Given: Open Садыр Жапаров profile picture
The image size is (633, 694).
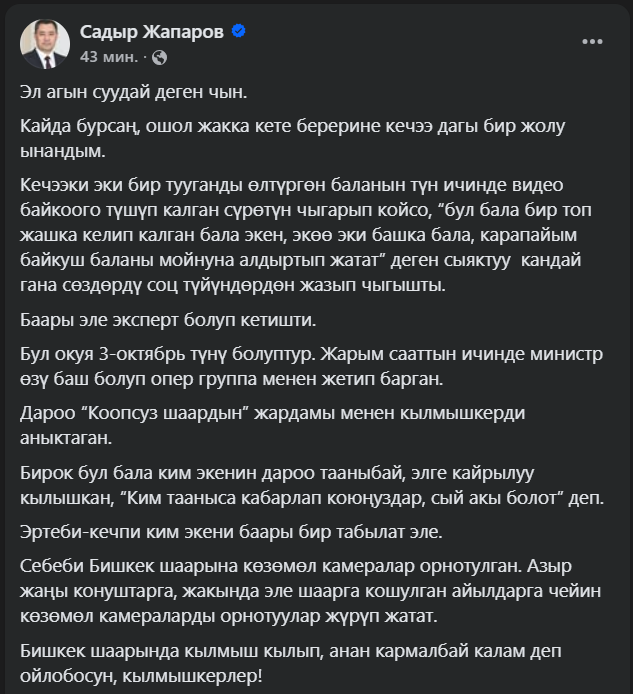Looking at the screenshot, I should tap(45, 44).
